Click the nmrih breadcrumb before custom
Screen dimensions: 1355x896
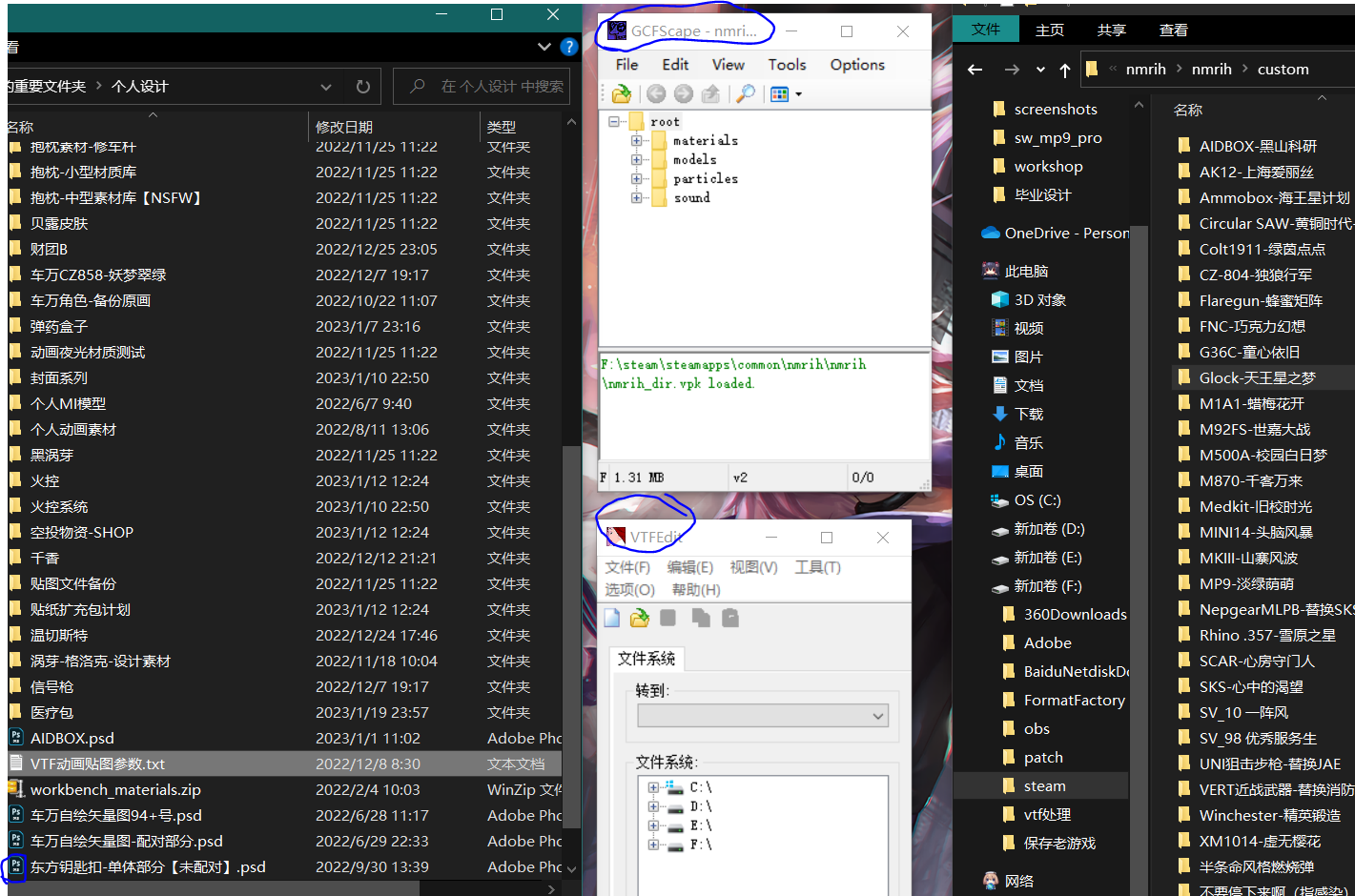(1211, 69)
